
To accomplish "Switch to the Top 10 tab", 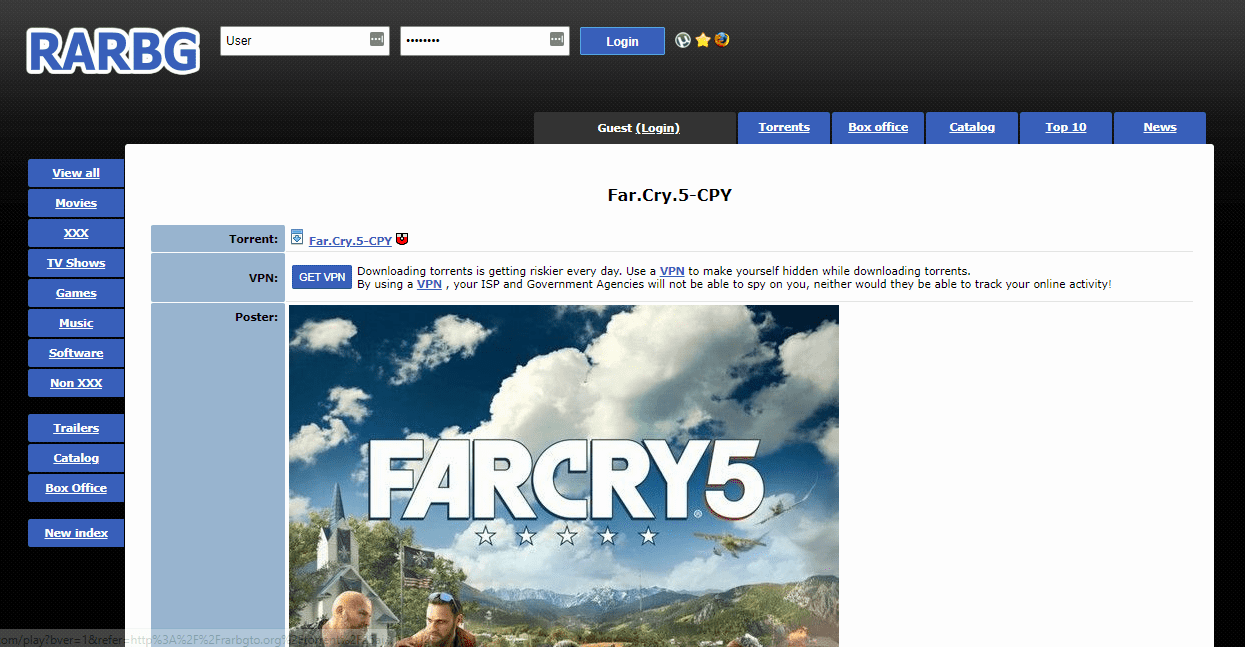I will coord(1065,127).
